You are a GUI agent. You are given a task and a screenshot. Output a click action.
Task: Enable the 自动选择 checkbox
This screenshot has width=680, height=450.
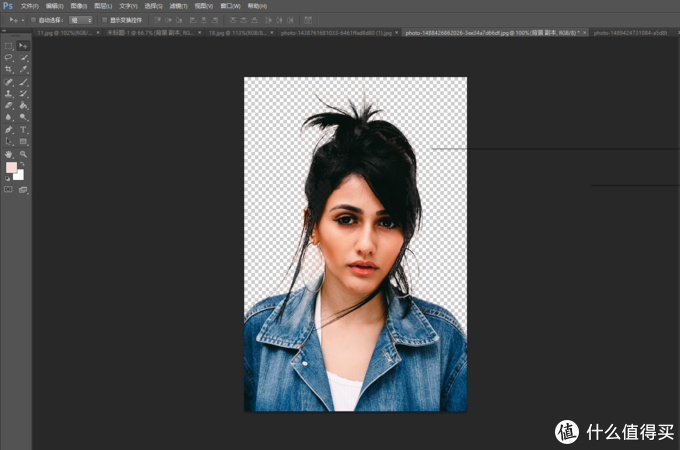pyautogui.click(x=33, y=20)
